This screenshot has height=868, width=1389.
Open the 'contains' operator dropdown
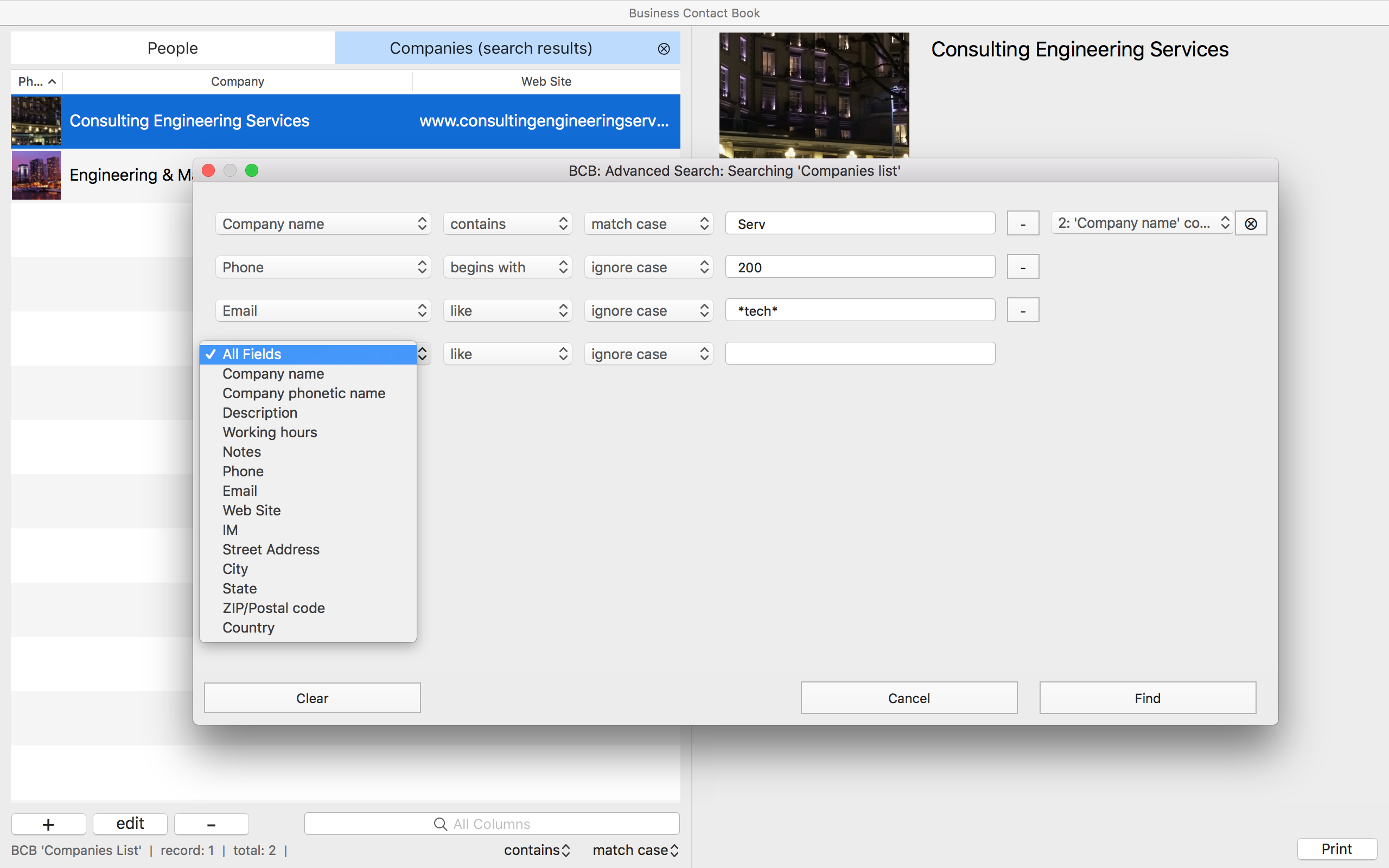[x=507, y=224]
